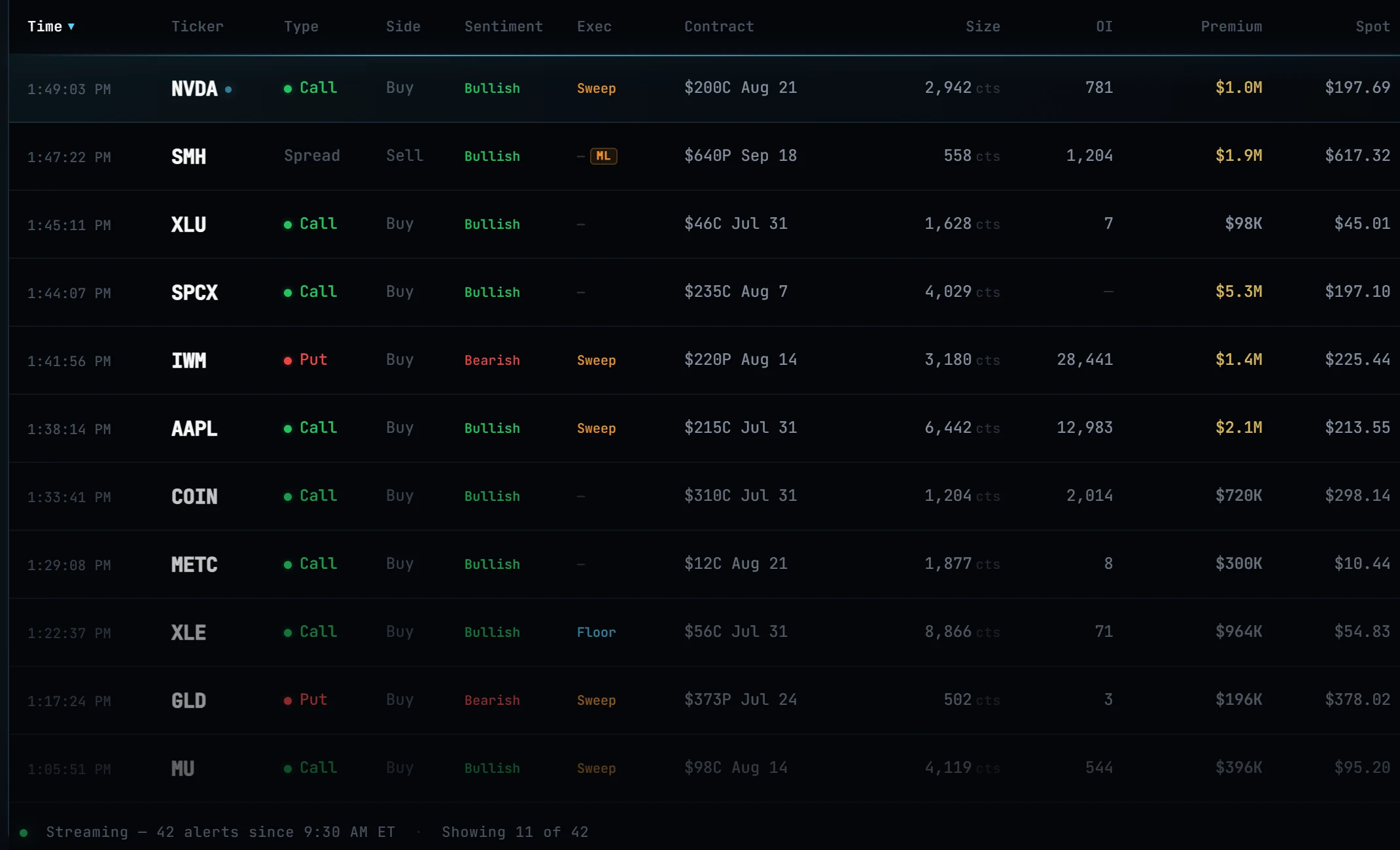Image resolution: width=1400 pixels, height=850 pixels.
Task: Click the green Call dot in NVDA row
Action: point(288,89)
